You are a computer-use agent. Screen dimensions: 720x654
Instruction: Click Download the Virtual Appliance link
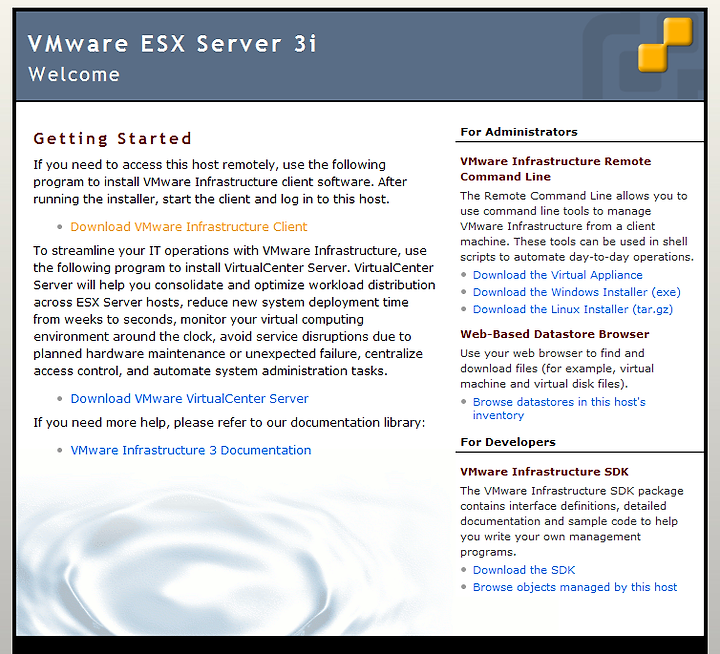coord(557,275)
